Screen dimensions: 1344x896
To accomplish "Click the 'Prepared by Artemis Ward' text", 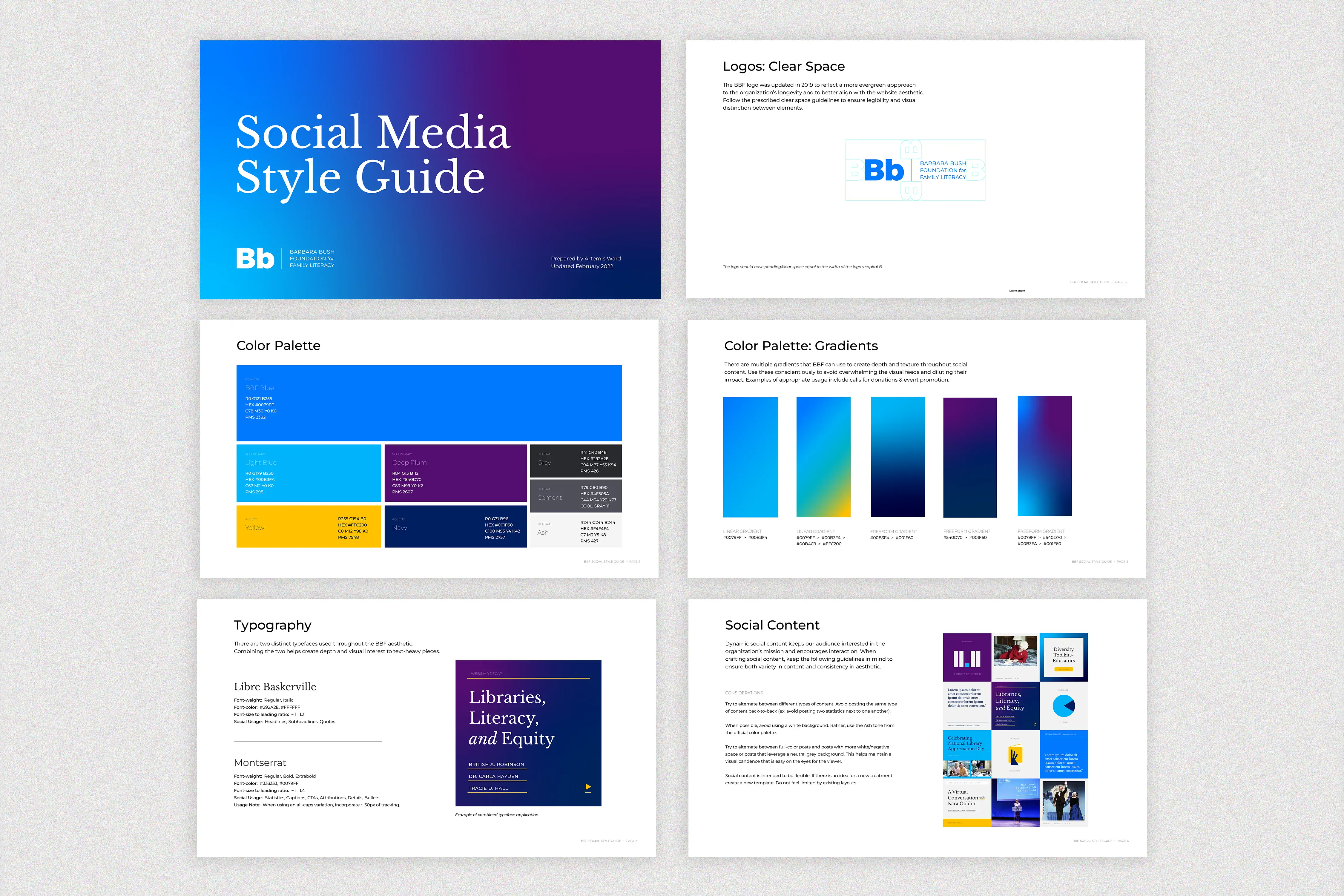I will tap(586, 258).
